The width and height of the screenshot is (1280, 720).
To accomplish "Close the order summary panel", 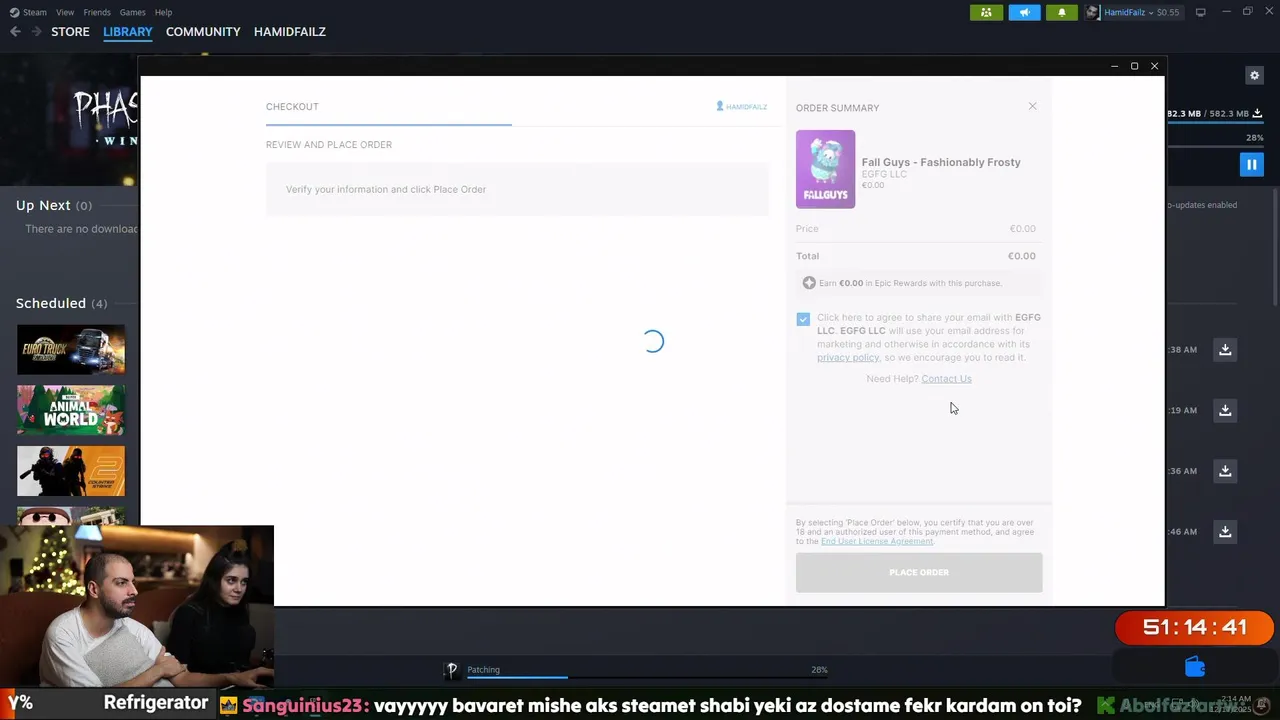I will pos(1033,106).
